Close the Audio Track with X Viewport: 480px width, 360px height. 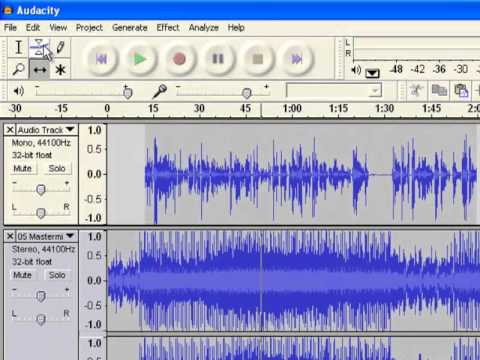coord(10,130)
